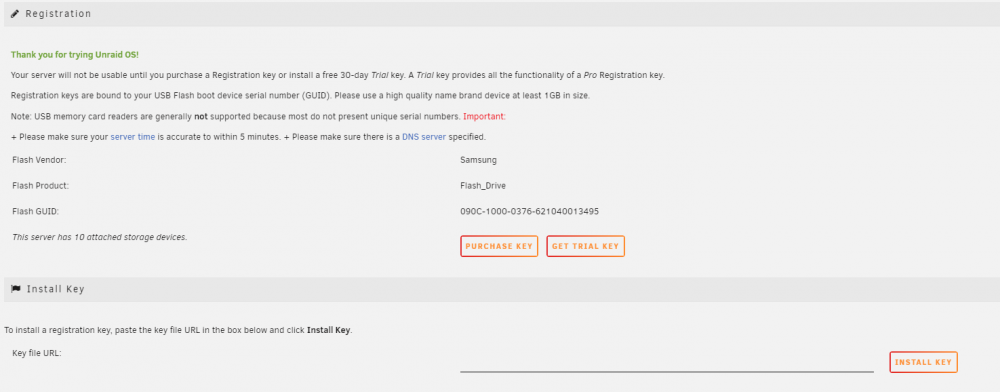This screenshot has width=1000, height=392.
Task: Open the DNS server link
Action: (x=424, y=137)
